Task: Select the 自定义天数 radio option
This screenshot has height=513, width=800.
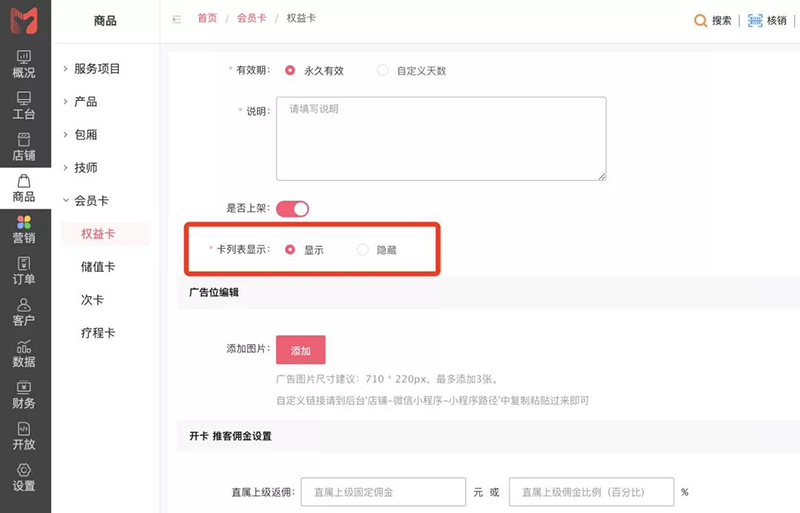Action: click(382, 70)
